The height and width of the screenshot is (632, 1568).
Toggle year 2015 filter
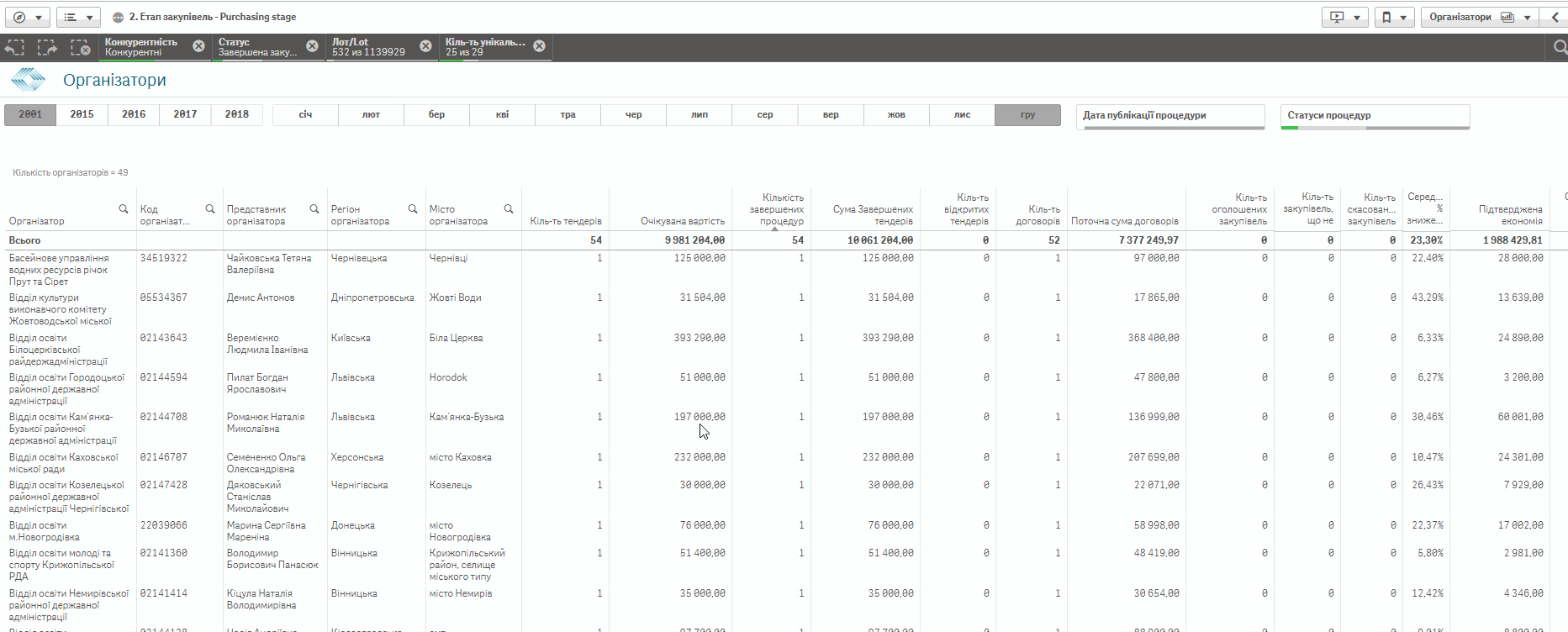coord(82,114)
